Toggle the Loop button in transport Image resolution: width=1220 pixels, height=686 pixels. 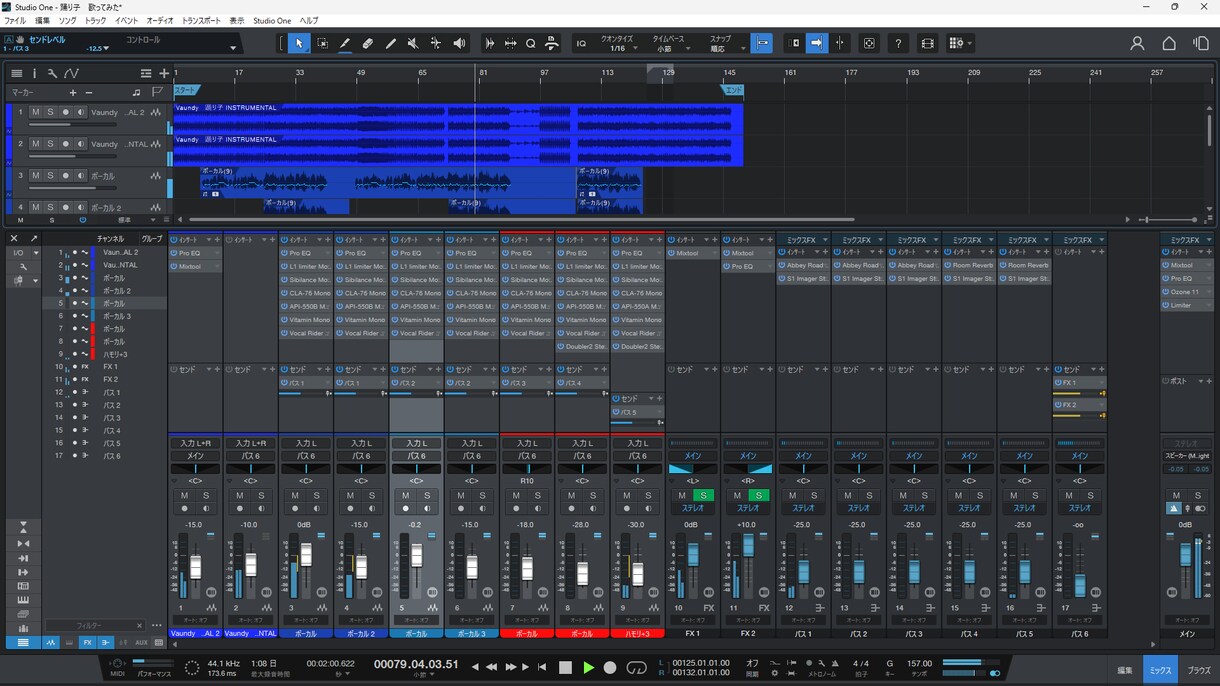pyautogui.click(x=637, y=667)
